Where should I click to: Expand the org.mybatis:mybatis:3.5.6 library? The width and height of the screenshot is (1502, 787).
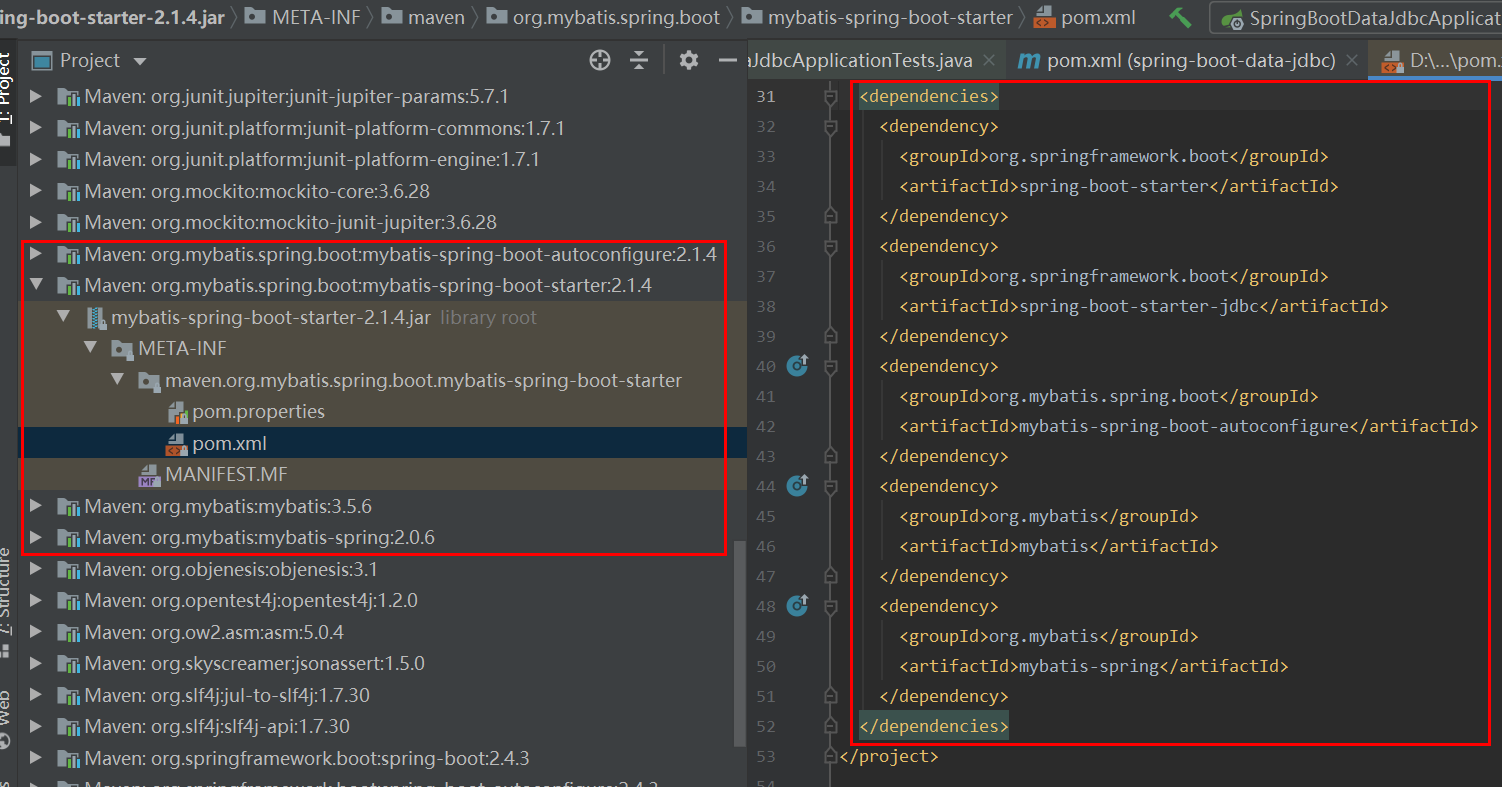click(x=36, y=506)
